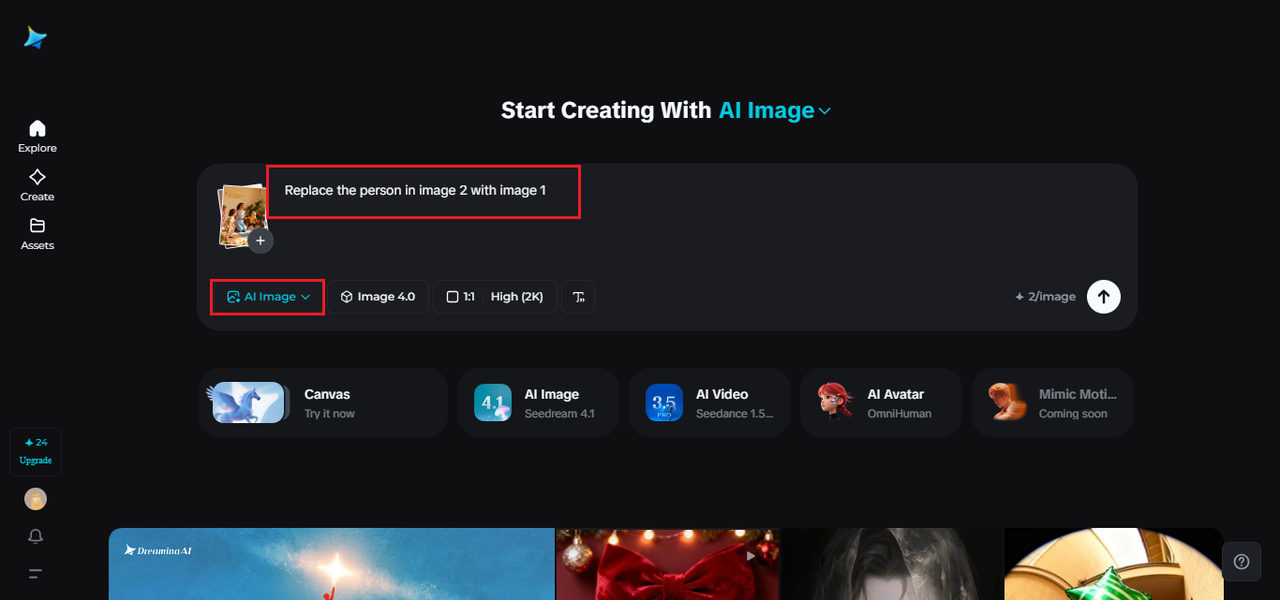This screenshot has width=1280, height=600.
Task: Open the Create section
Action: point(37,185)
